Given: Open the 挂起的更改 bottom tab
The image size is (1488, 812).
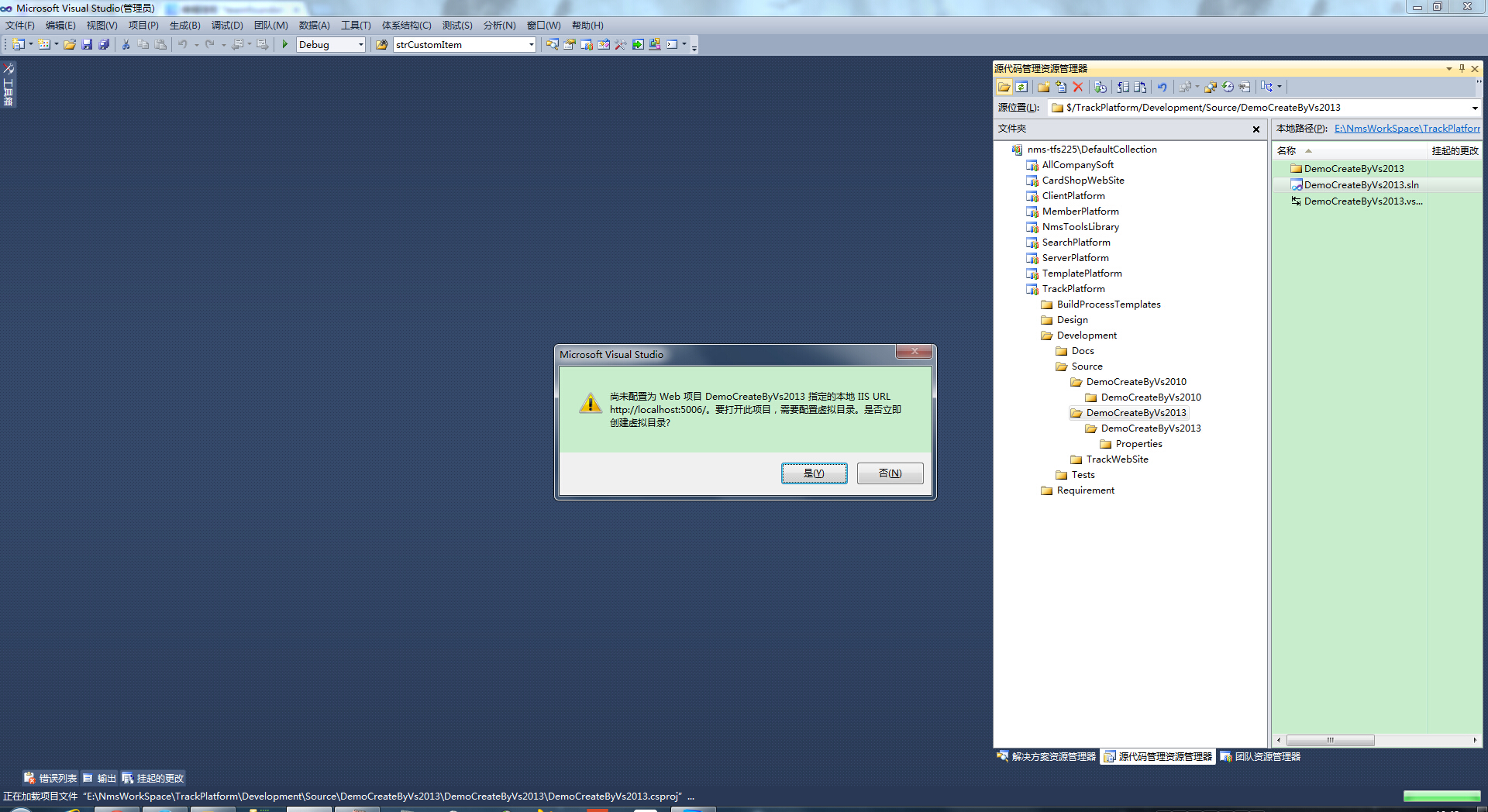Looking at the screenshot, I should coord(153,778).
